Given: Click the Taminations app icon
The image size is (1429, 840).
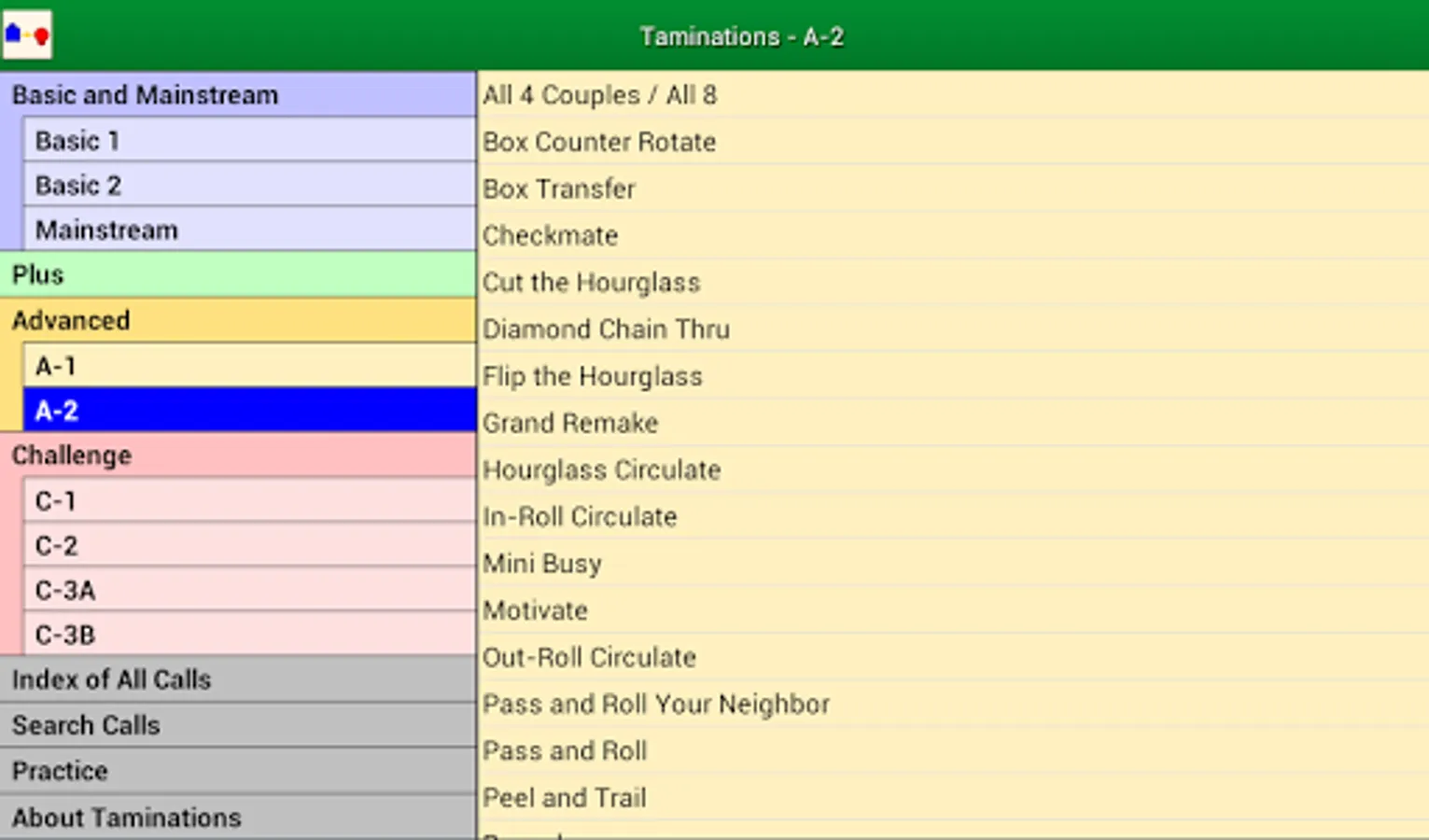Looking at the screenshot, I should coord(27,35).
